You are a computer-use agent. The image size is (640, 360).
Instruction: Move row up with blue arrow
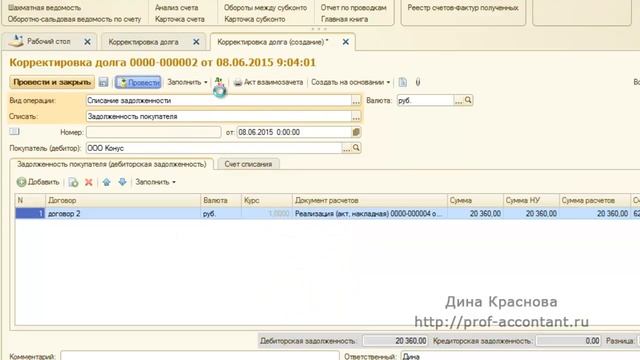[107, 182]
